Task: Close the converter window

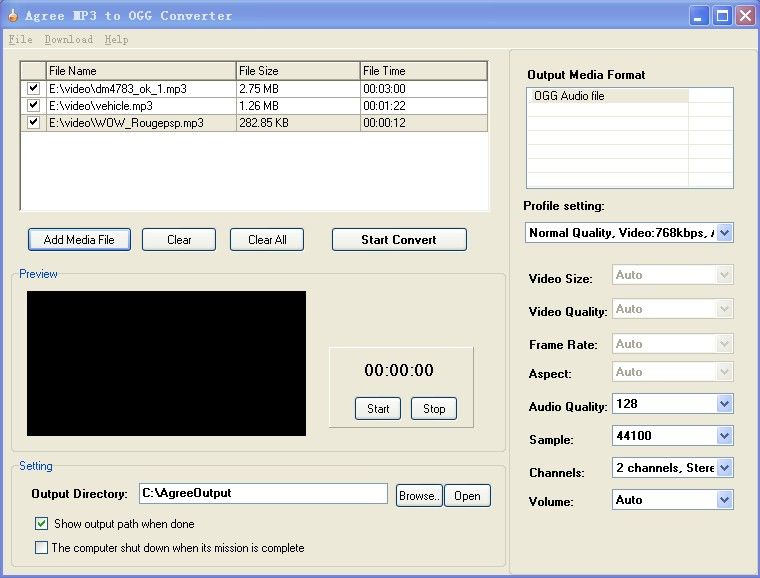Action: pos(745,16)
